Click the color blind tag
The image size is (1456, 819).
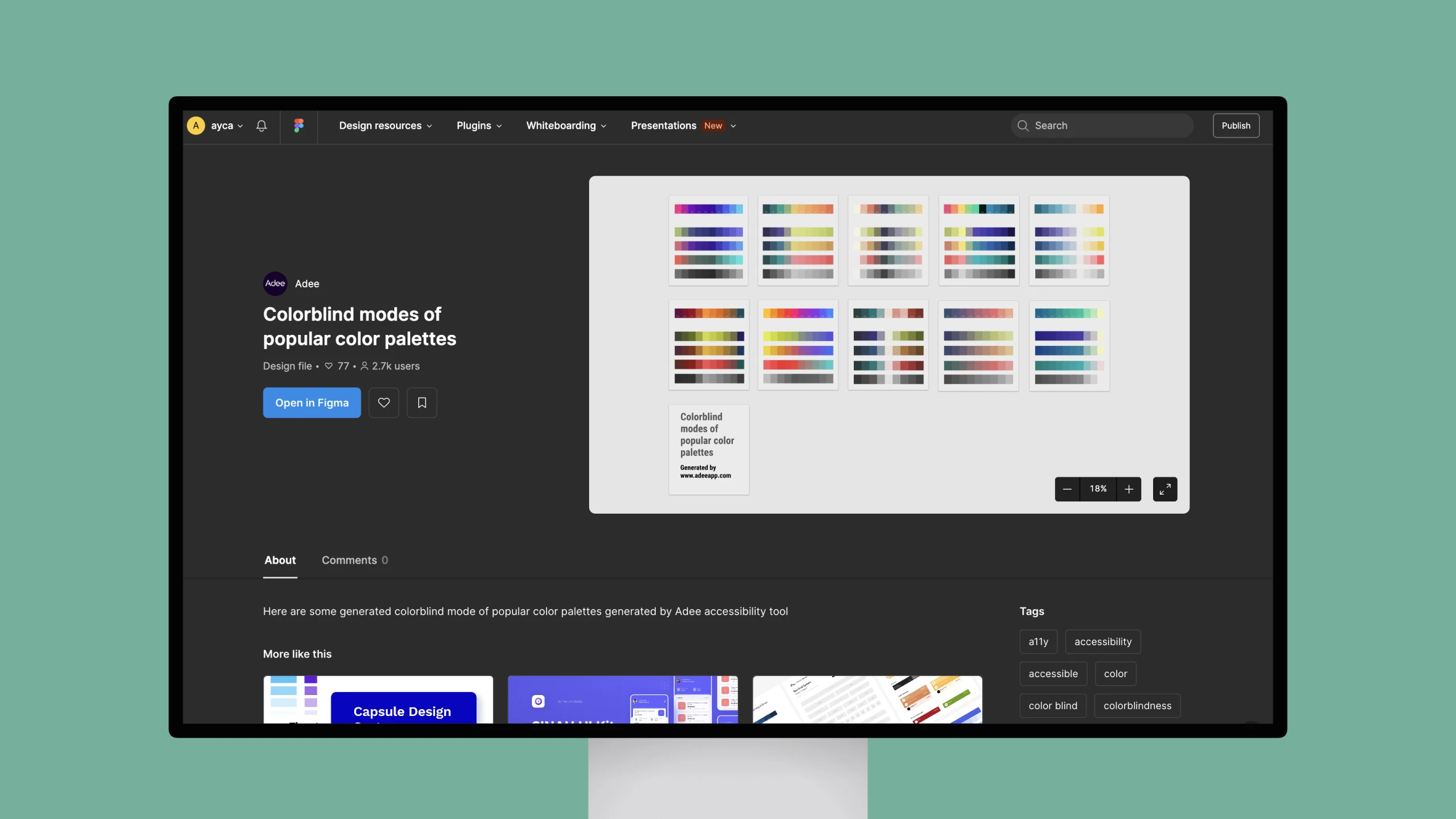point(1052,706)
